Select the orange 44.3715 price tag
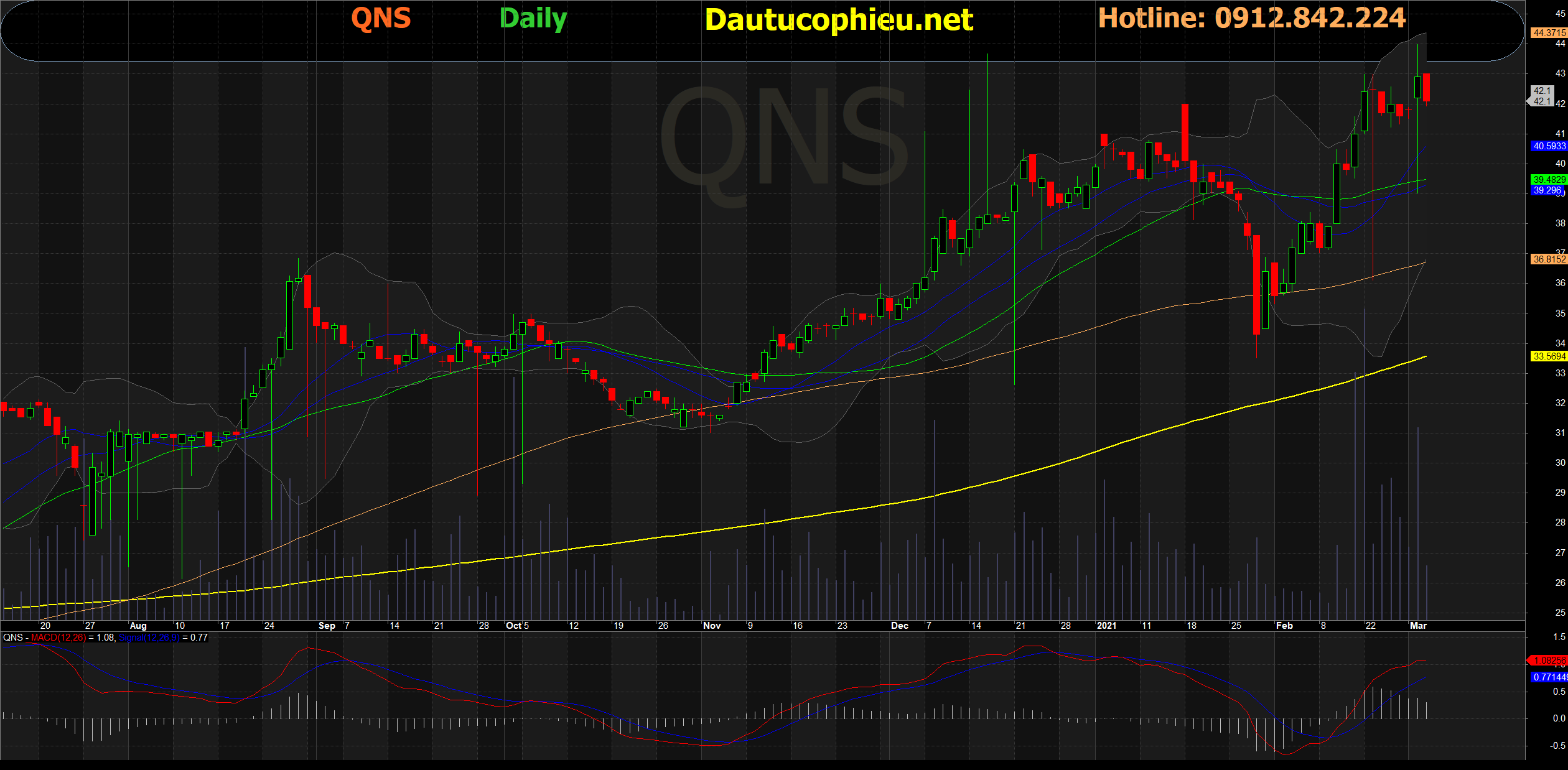The image size is (1568, 770). coord(1549,32)
